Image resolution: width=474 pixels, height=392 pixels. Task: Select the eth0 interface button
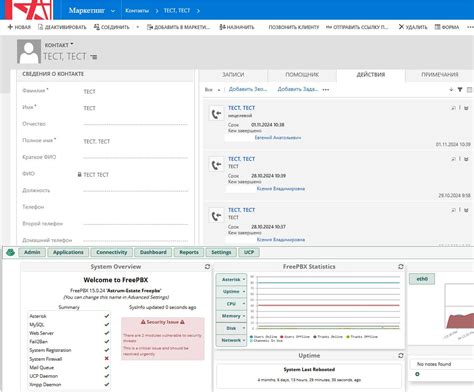422,279
